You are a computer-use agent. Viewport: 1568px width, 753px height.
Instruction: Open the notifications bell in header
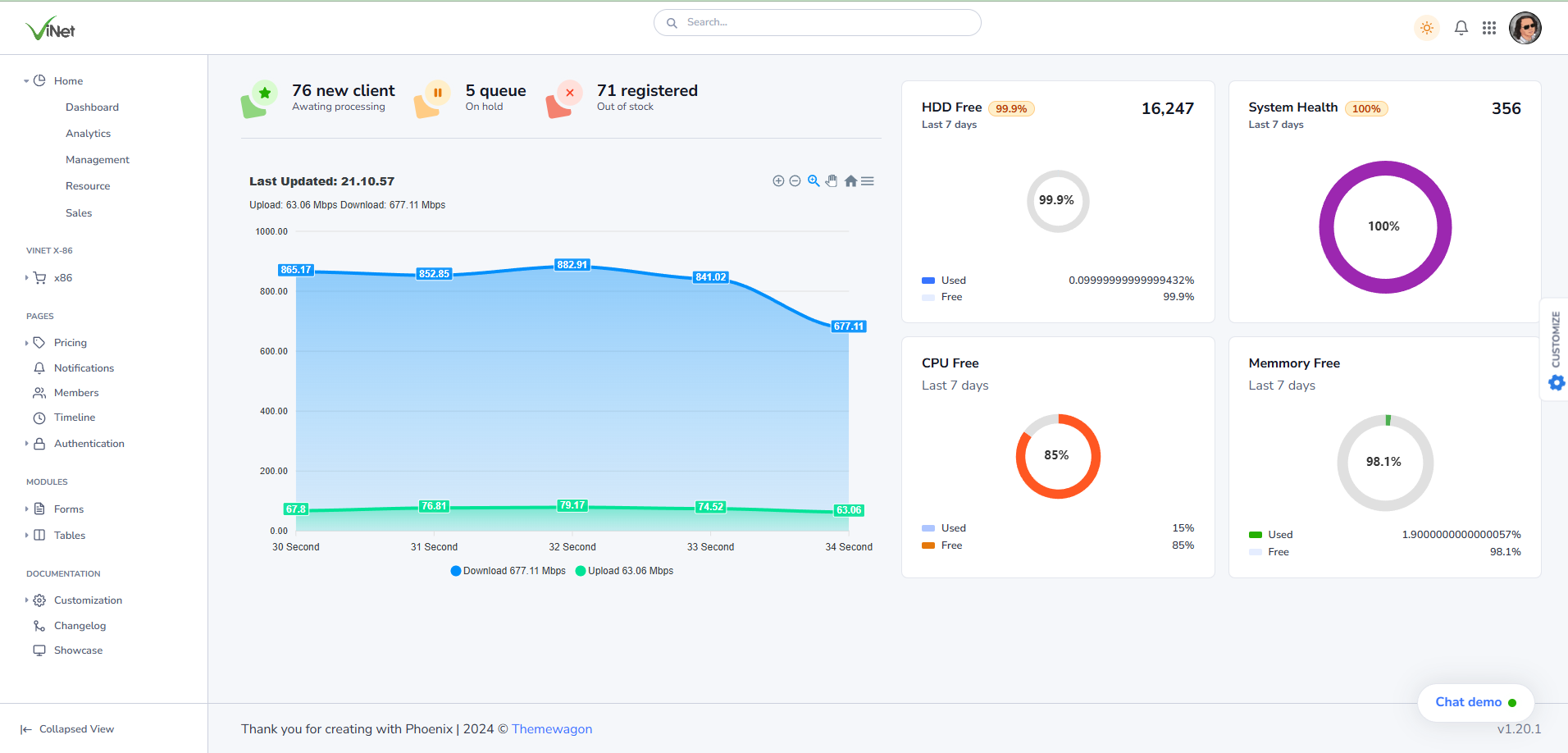(1461, 28)
